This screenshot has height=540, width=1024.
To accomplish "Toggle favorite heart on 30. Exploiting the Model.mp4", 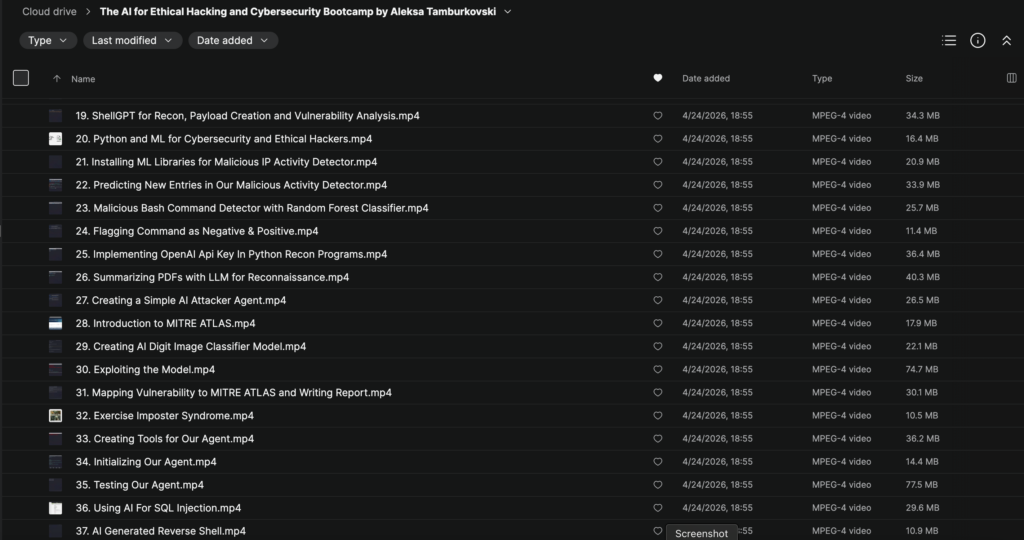I will [x=657, y=370].
